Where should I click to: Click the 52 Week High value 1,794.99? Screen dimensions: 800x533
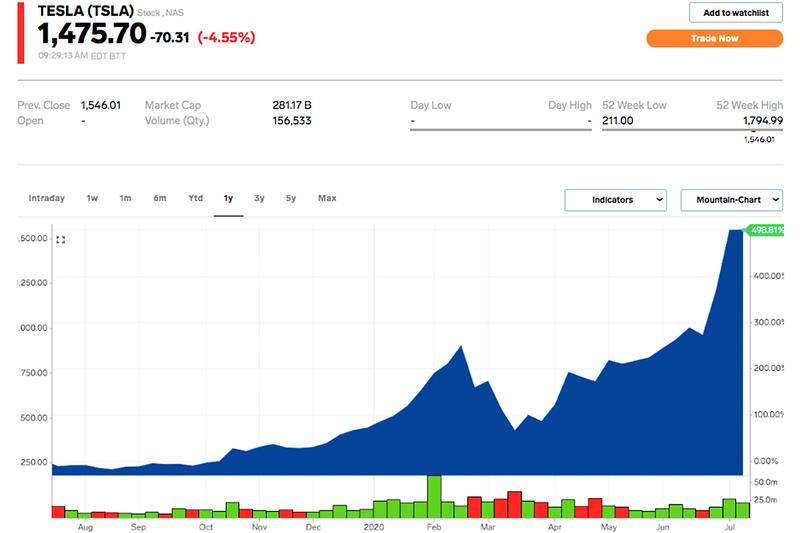coord(763,121)
